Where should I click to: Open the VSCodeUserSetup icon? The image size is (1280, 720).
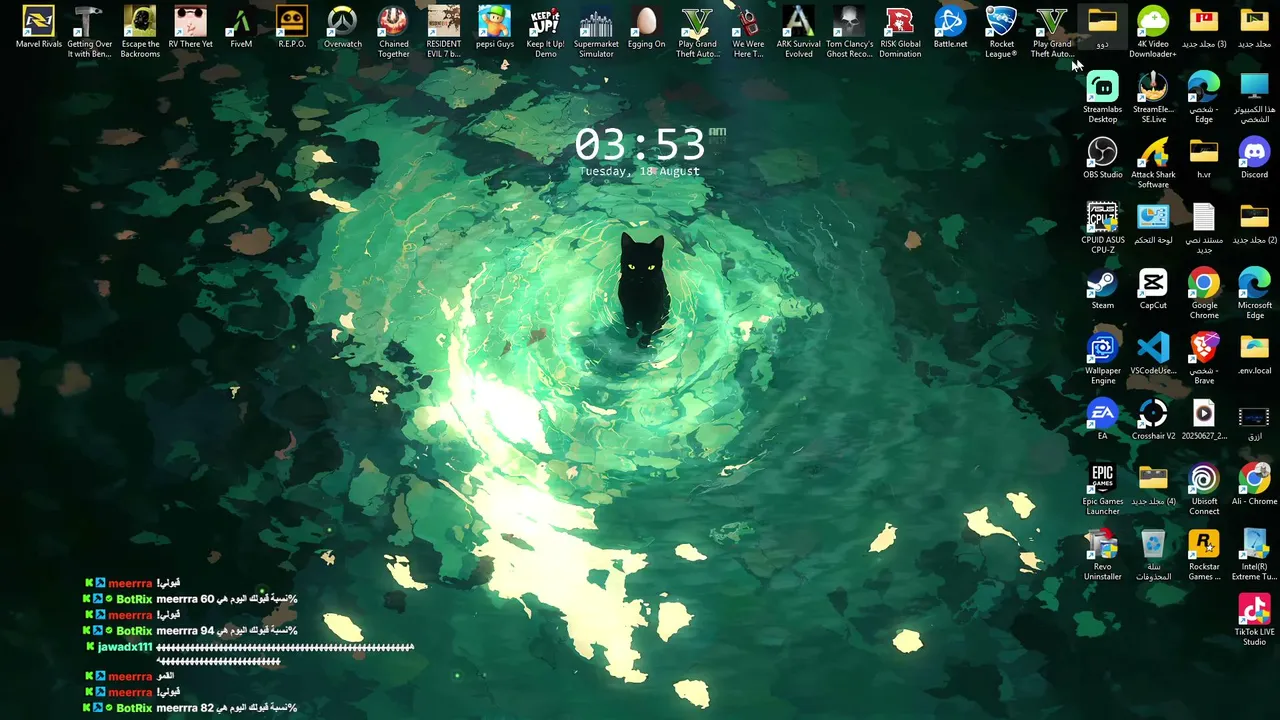pos(1153,353)
